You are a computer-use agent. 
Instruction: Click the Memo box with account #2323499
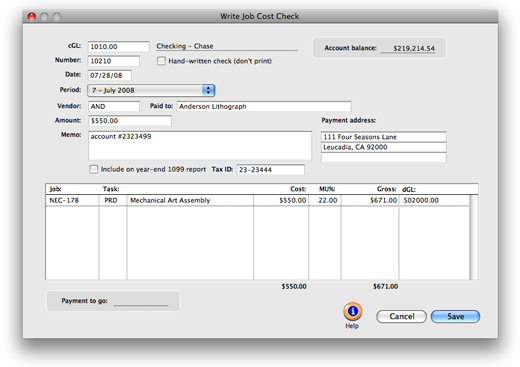point(200,146)
